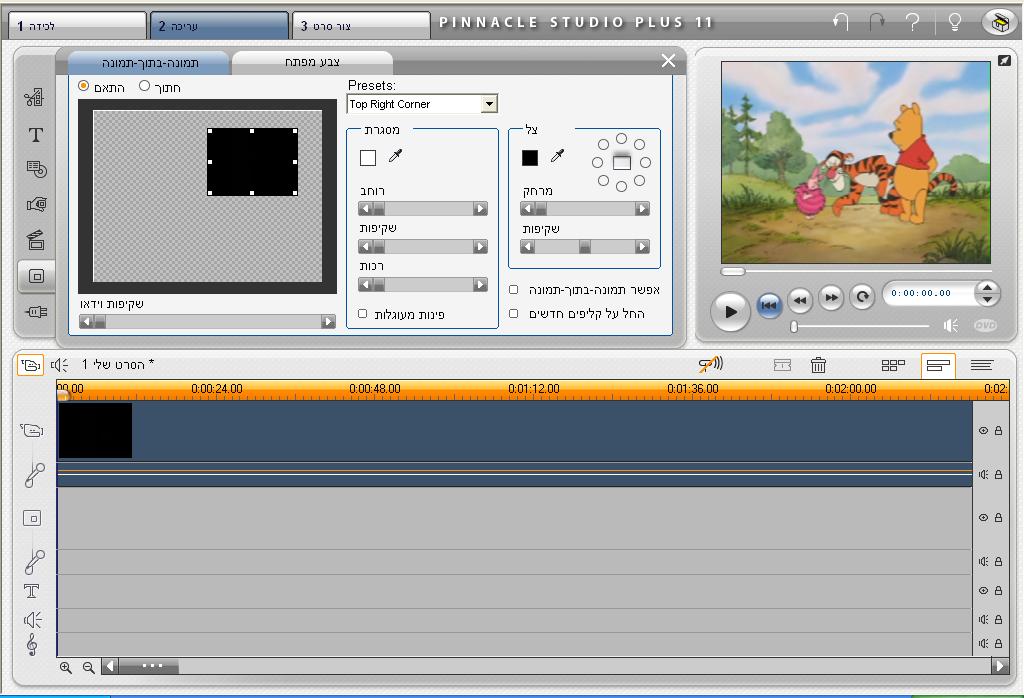Open the disc menu tool
Viewport: 1024px width, 698px height.
coord(37,169)
